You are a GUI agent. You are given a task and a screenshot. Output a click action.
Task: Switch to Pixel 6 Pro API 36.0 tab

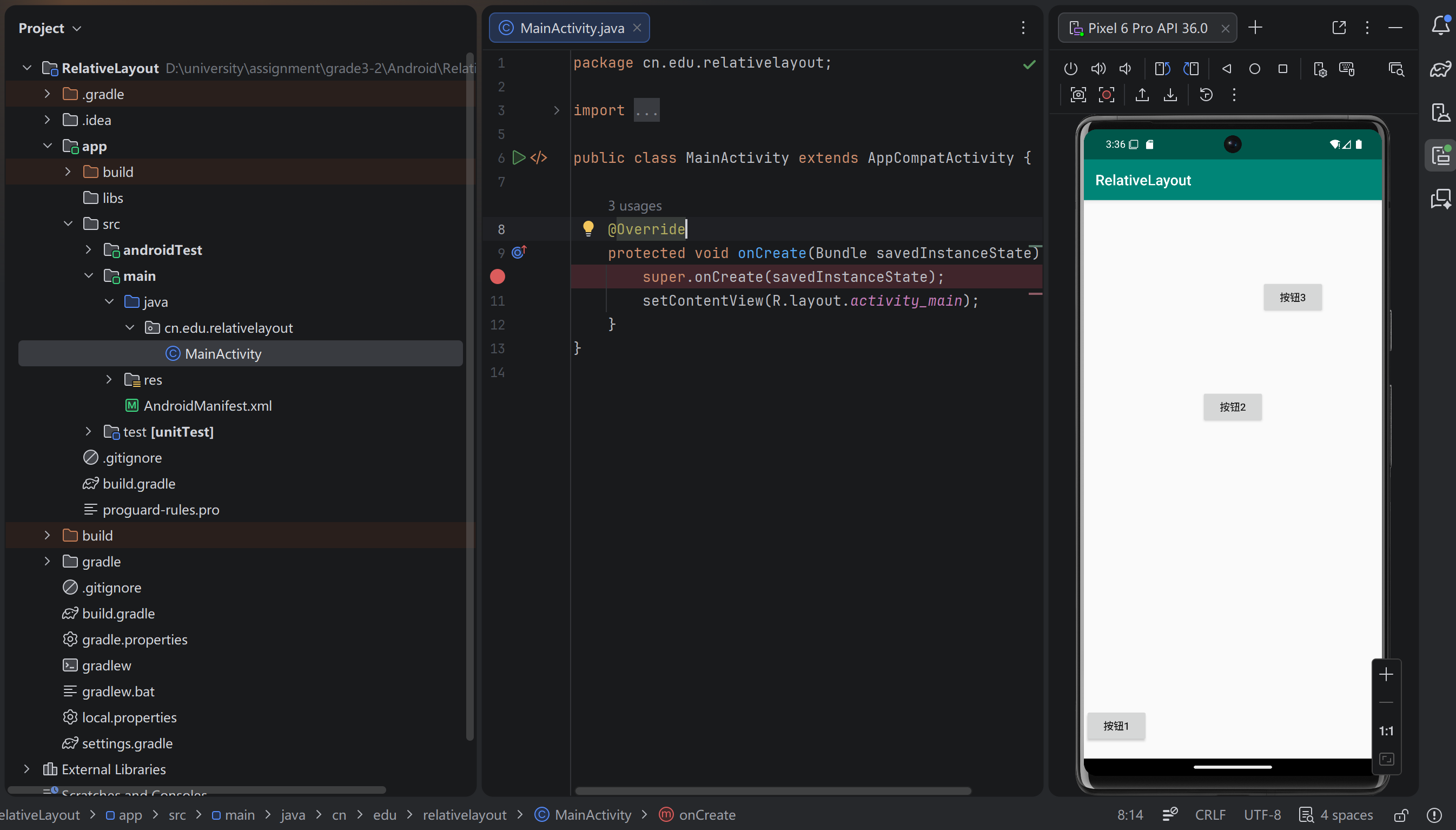tap(1147, 28)
